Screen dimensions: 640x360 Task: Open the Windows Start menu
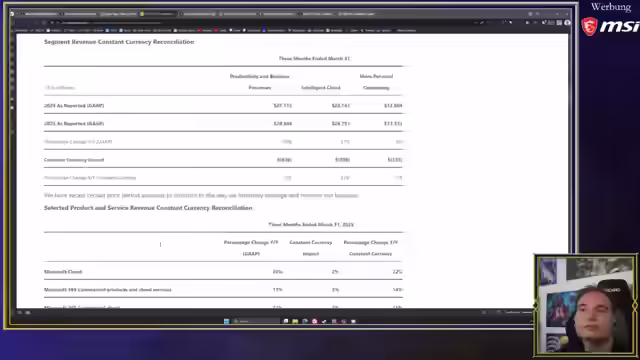pyautogui.click(x=227, y=321)
